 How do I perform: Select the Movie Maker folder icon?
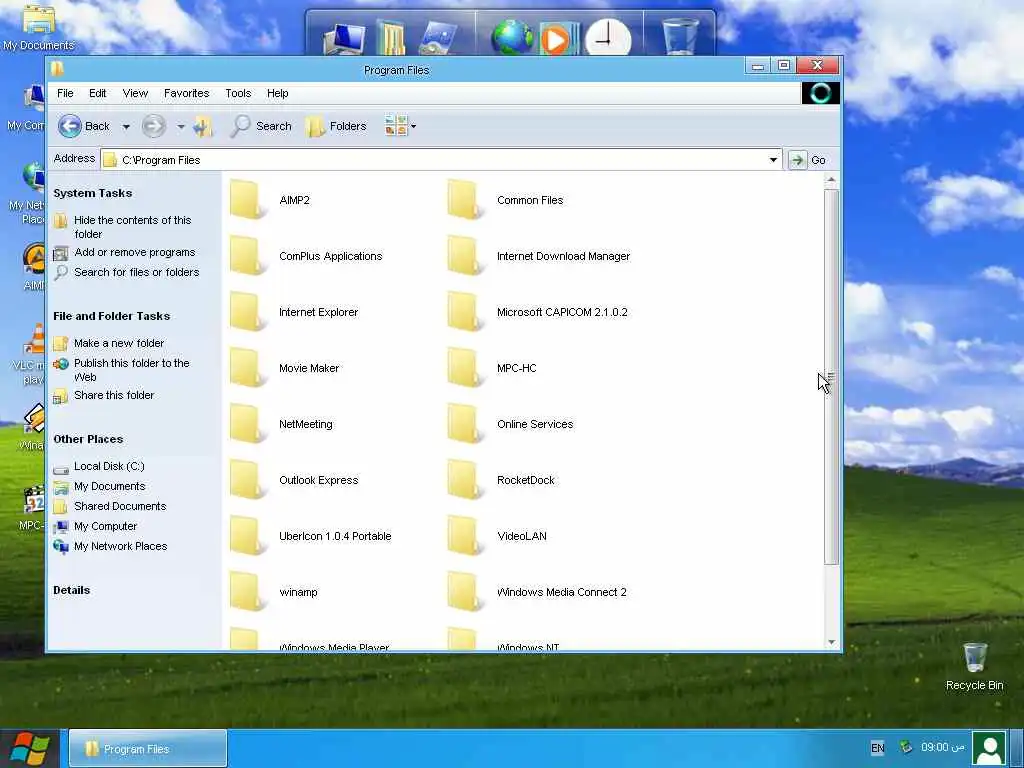pos(248,368)
